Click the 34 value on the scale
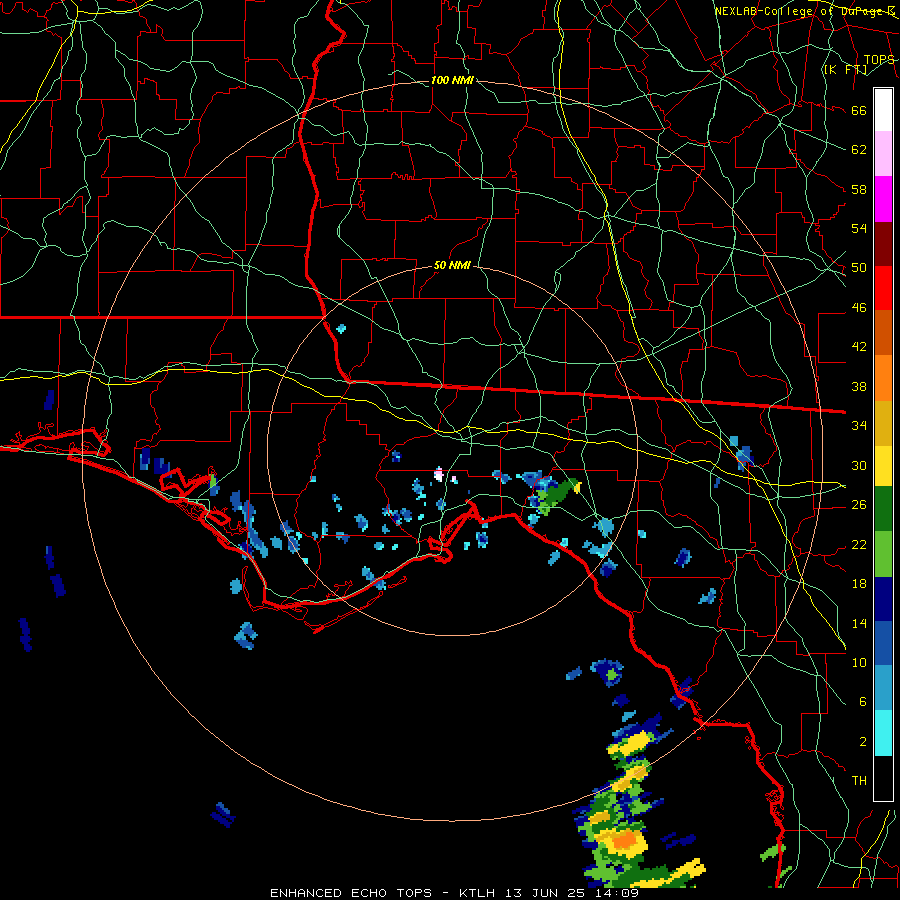Image resolution: width=900 pixels, height=900 pixels. coord(859,426)
